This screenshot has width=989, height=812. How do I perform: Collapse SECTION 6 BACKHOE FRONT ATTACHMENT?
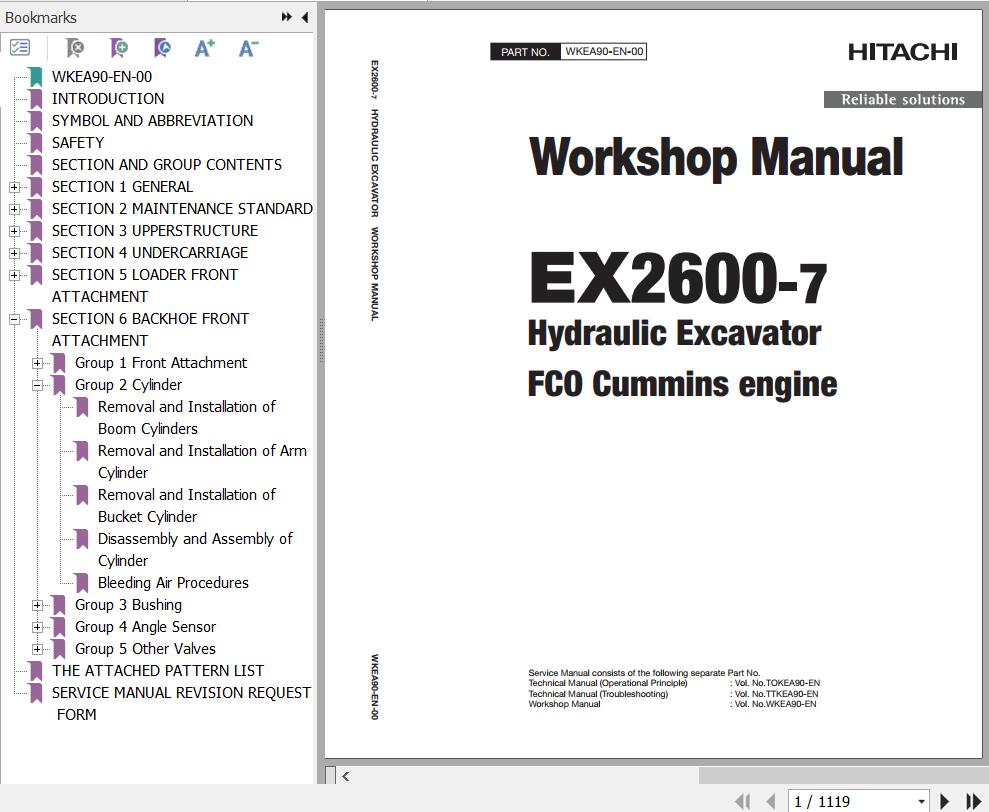15,320
